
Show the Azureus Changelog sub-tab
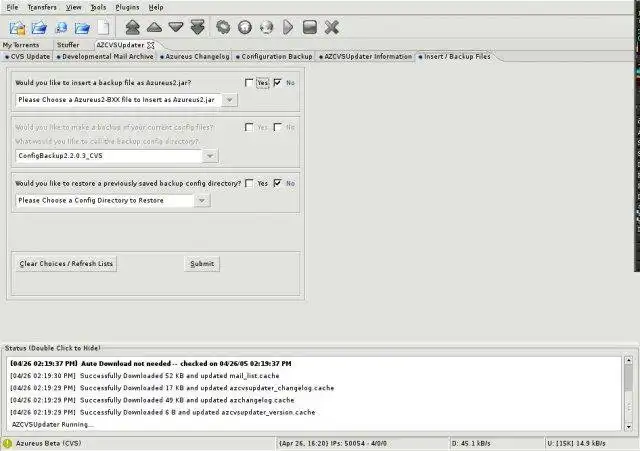tap(195, 57)
